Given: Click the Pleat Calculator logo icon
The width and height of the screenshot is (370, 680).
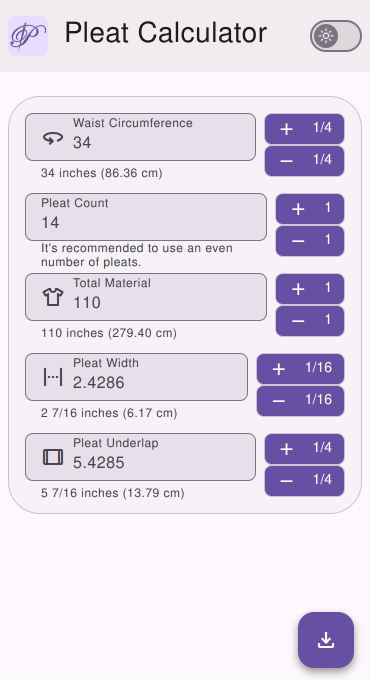Looking at the screenshot, I should (x=28, y=36).
